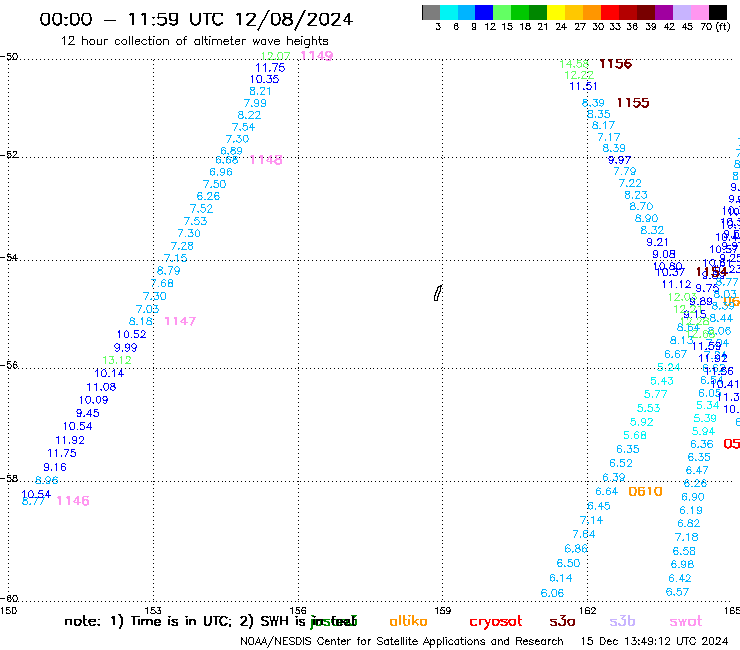
Task: Click the cyan swatch in the legend bar
Action: click(x=448, y=12)
